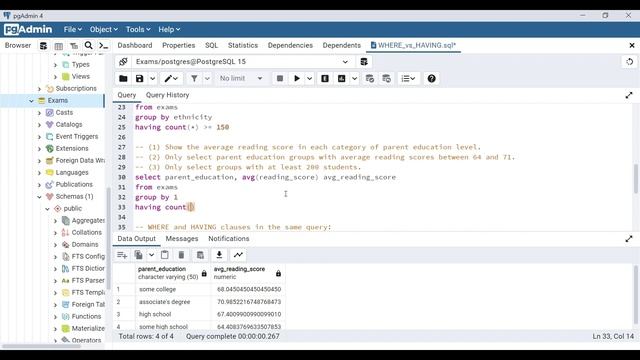Expand the Casts tree node

pos(39,113)
